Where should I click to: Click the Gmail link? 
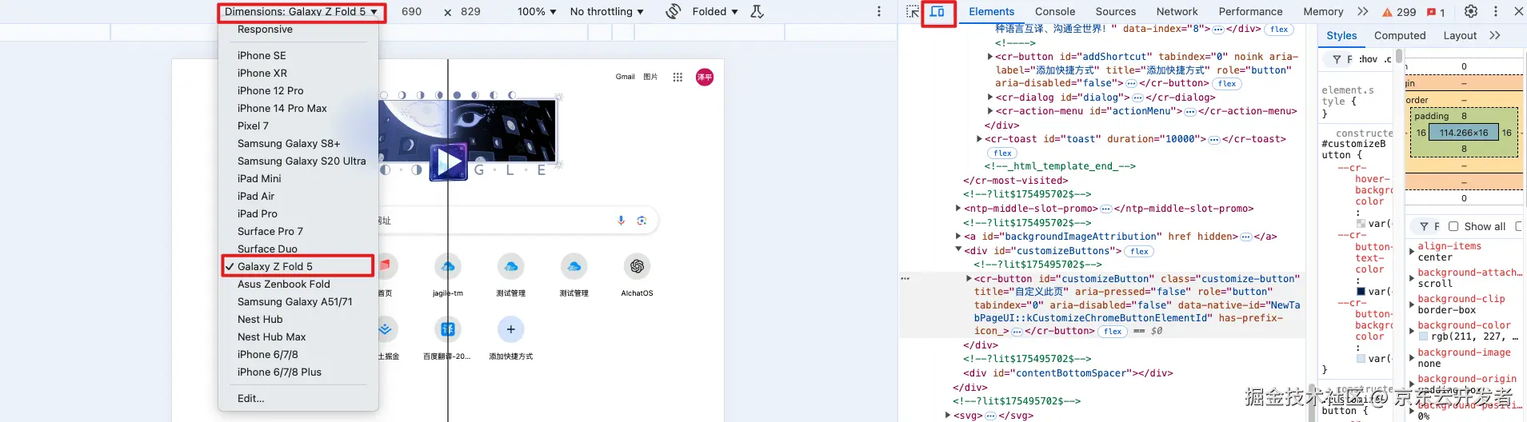(x=625, y=77)
